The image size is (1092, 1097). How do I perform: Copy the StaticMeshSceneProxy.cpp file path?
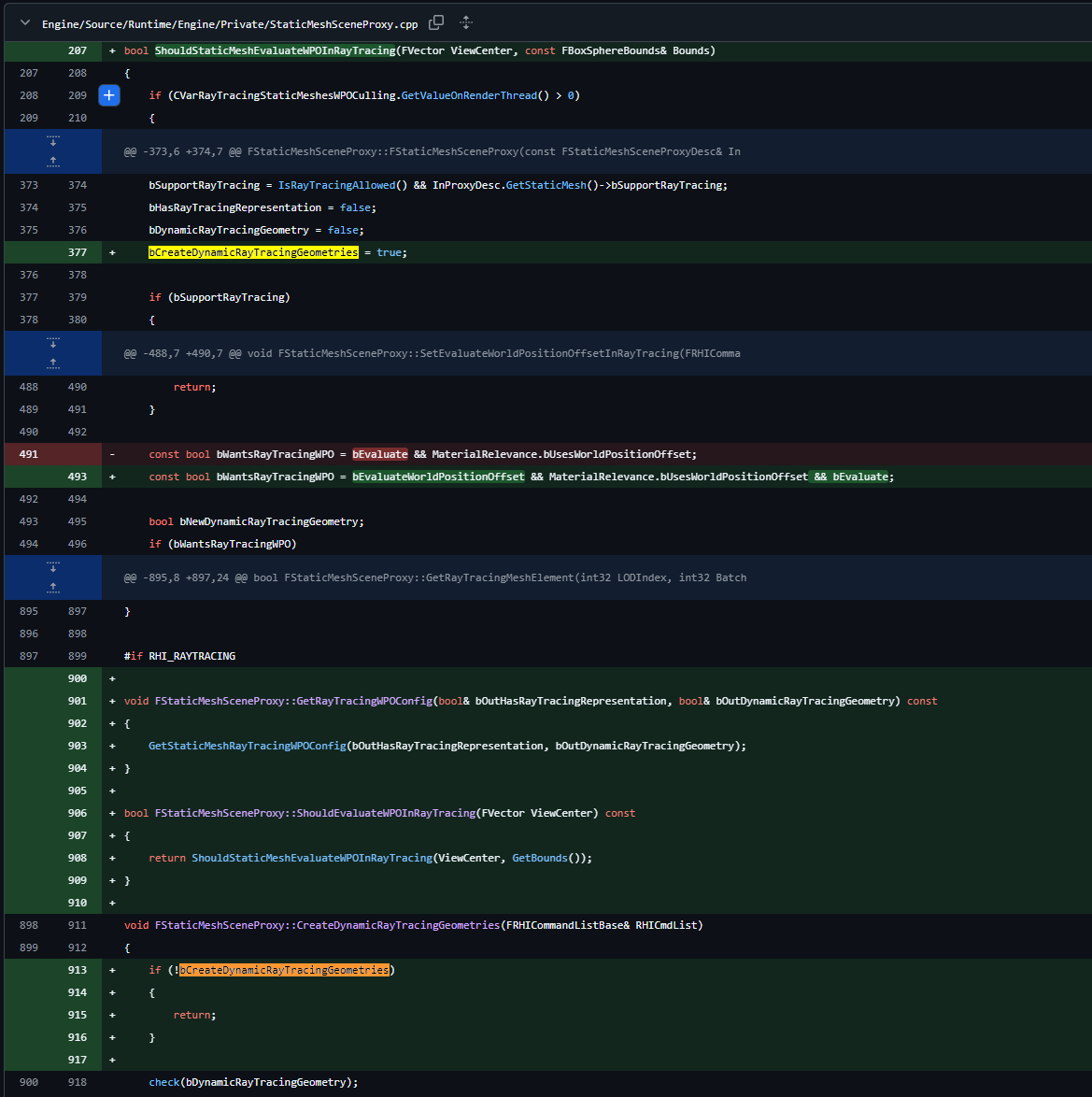(x=436, y=22)
